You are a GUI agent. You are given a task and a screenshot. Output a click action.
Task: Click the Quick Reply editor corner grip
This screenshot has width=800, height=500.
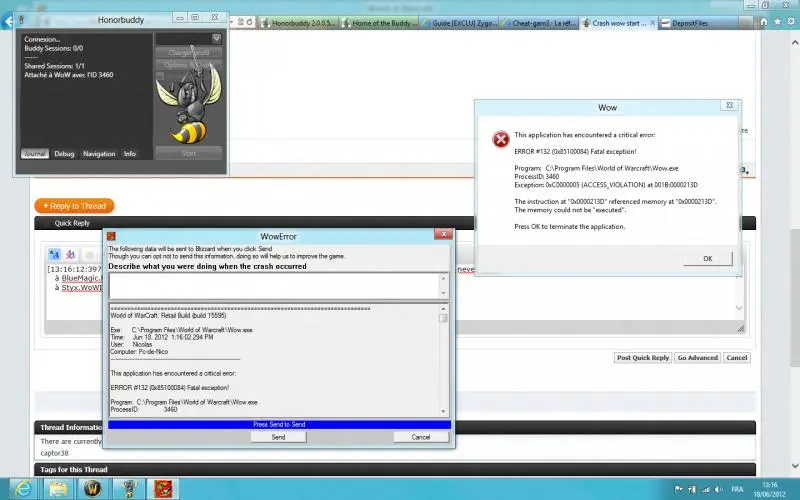740,329
